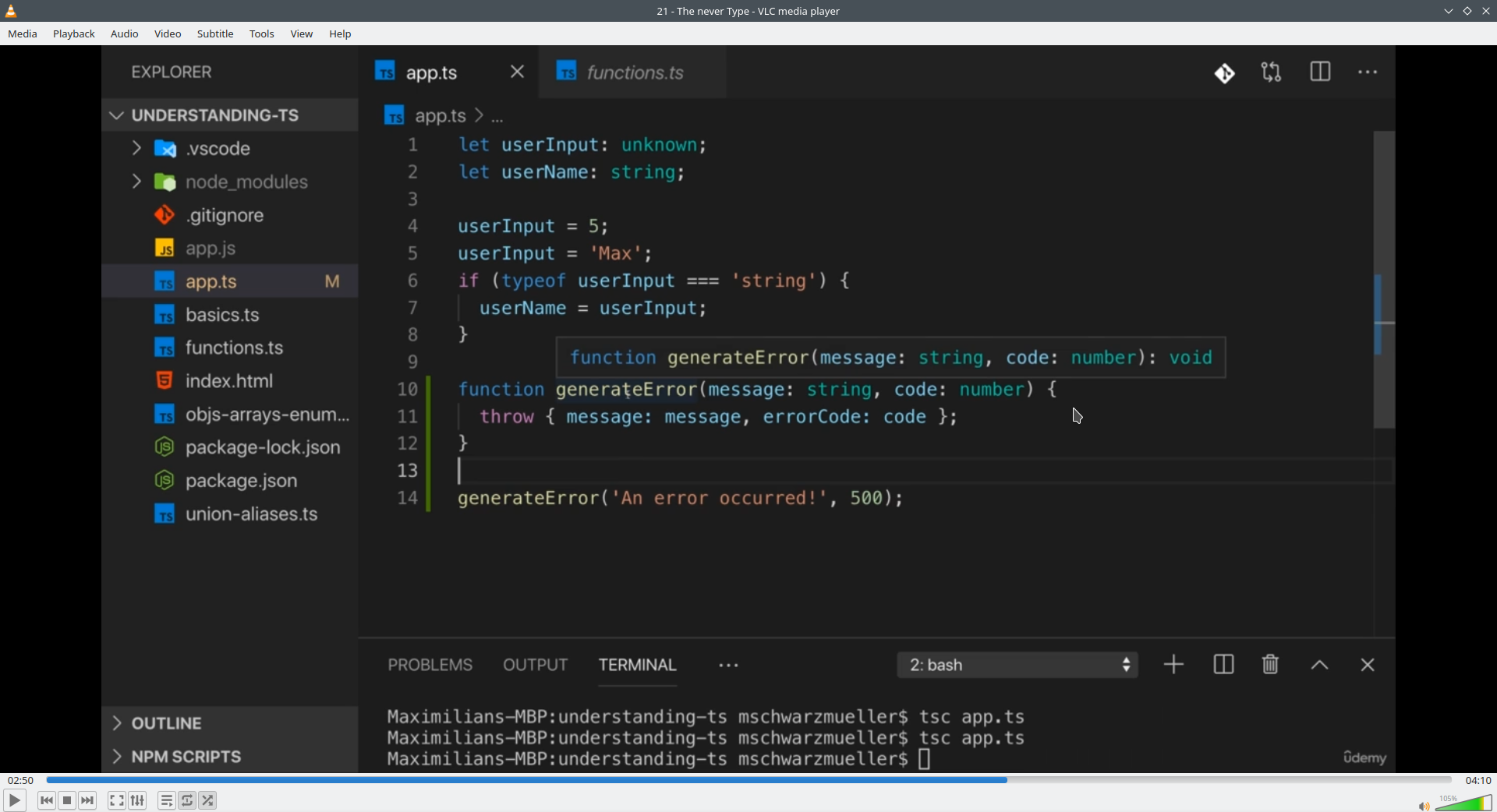
Task: Click the volume level slider
Action: tap(1464, 803)
